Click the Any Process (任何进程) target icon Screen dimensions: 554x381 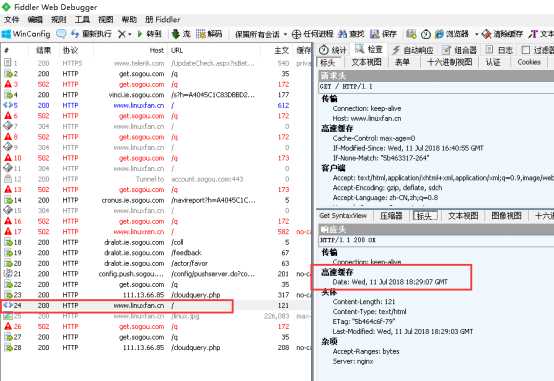(x=296, y=34)
